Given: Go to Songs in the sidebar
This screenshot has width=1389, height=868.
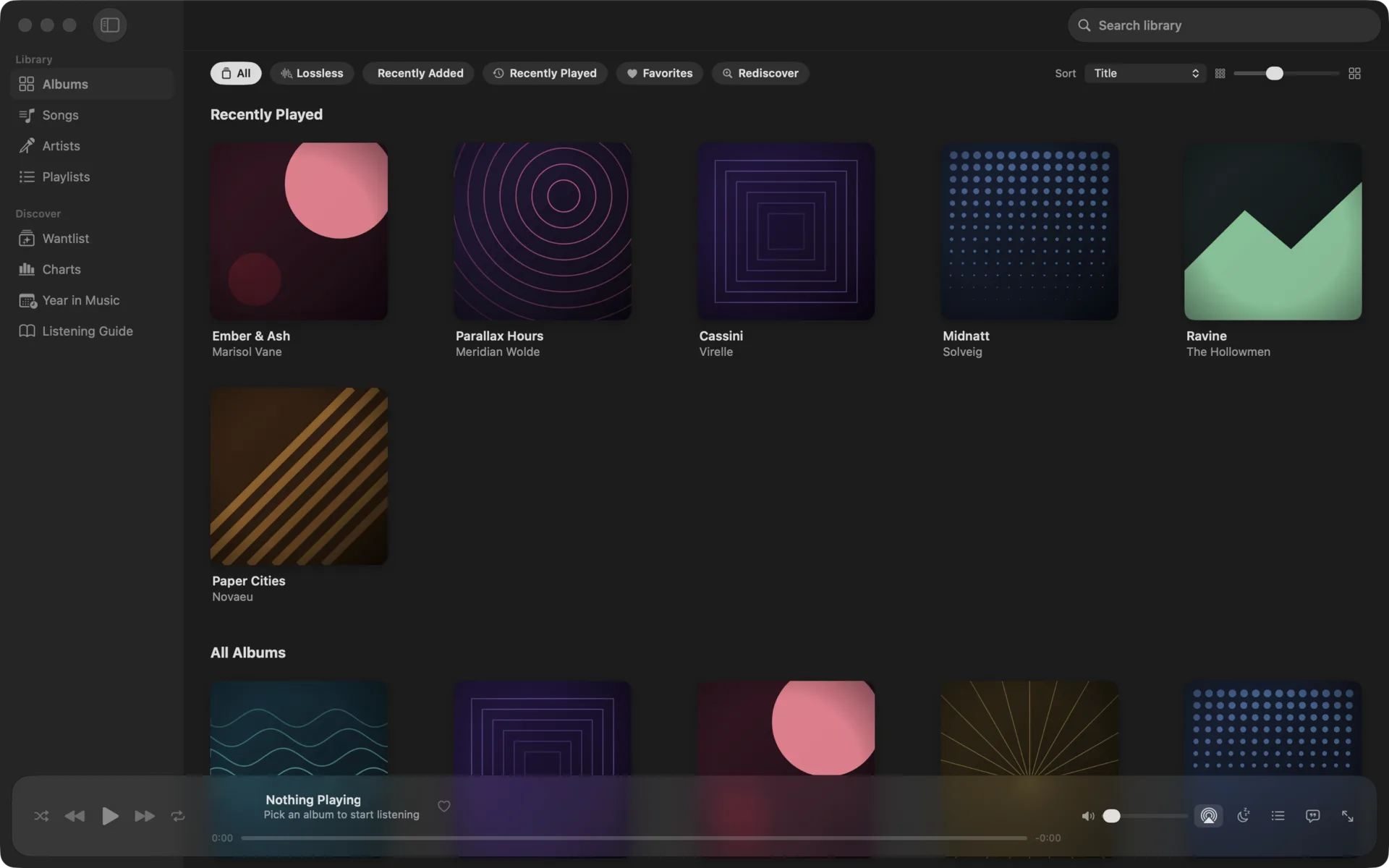Looking at the screenshot, I should tap(93, 115).
